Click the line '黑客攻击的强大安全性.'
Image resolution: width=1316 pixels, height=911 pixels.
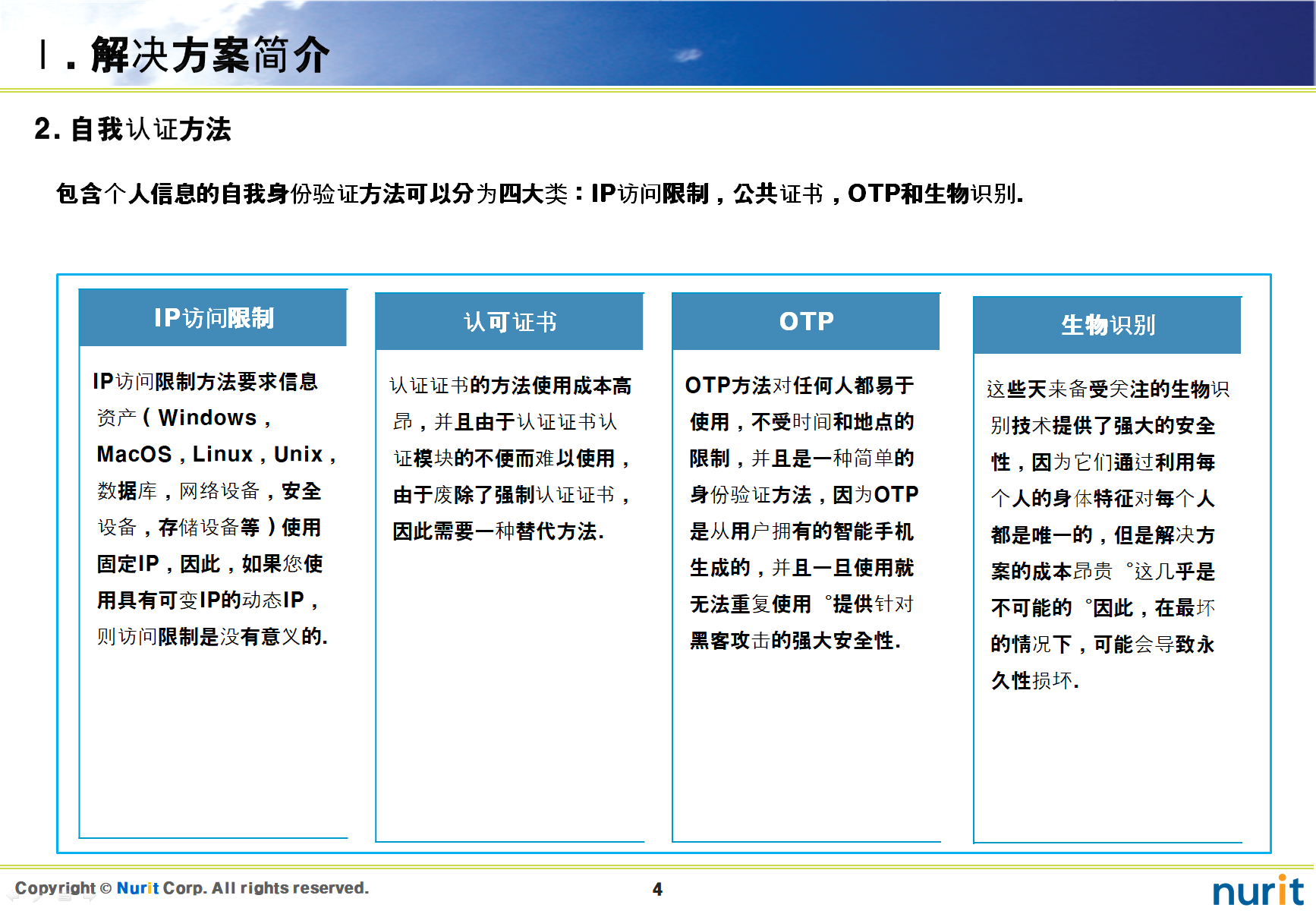pos(795,640)
